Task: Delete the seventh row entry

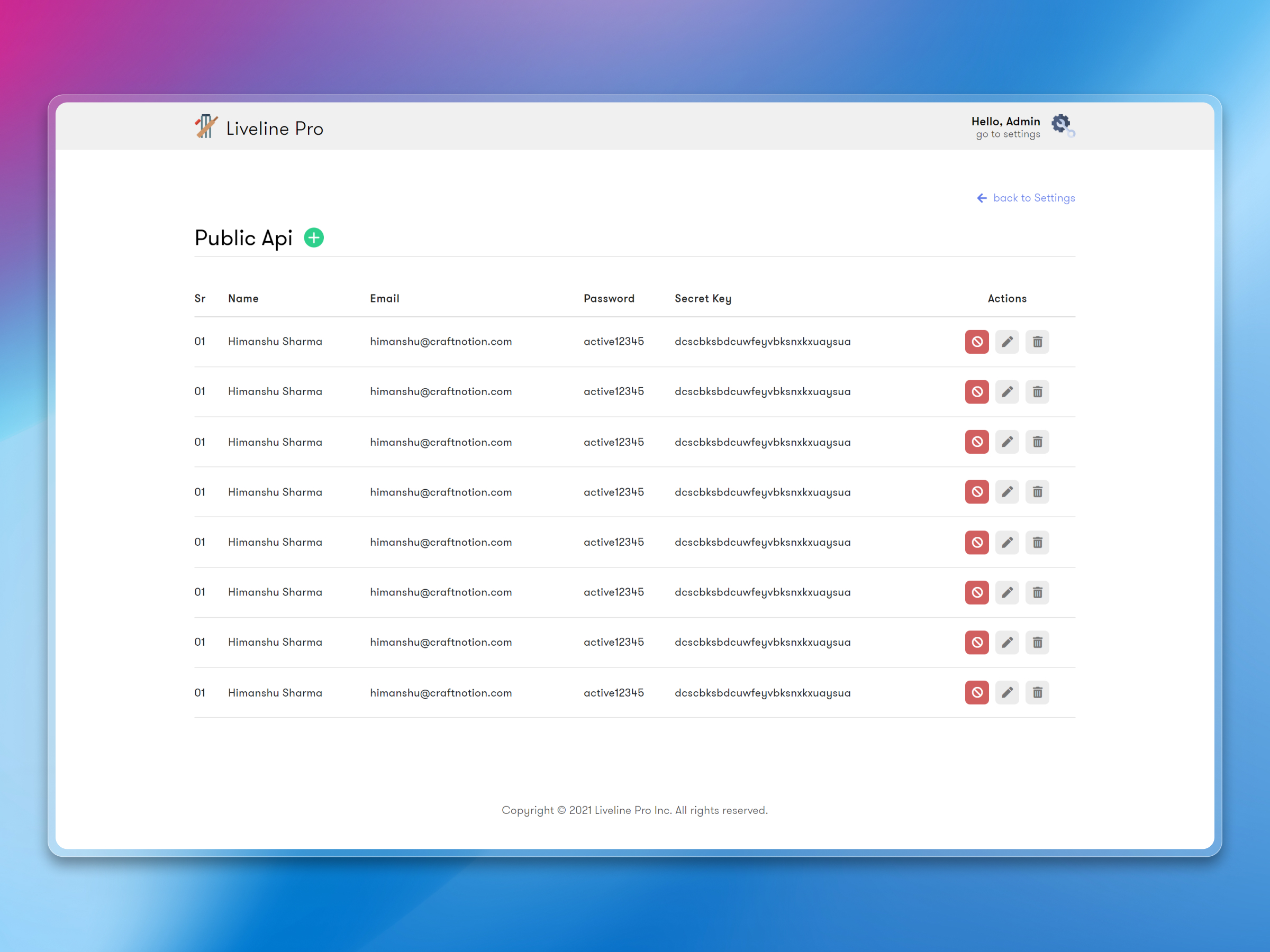Action: click(x=1038, y=642)
